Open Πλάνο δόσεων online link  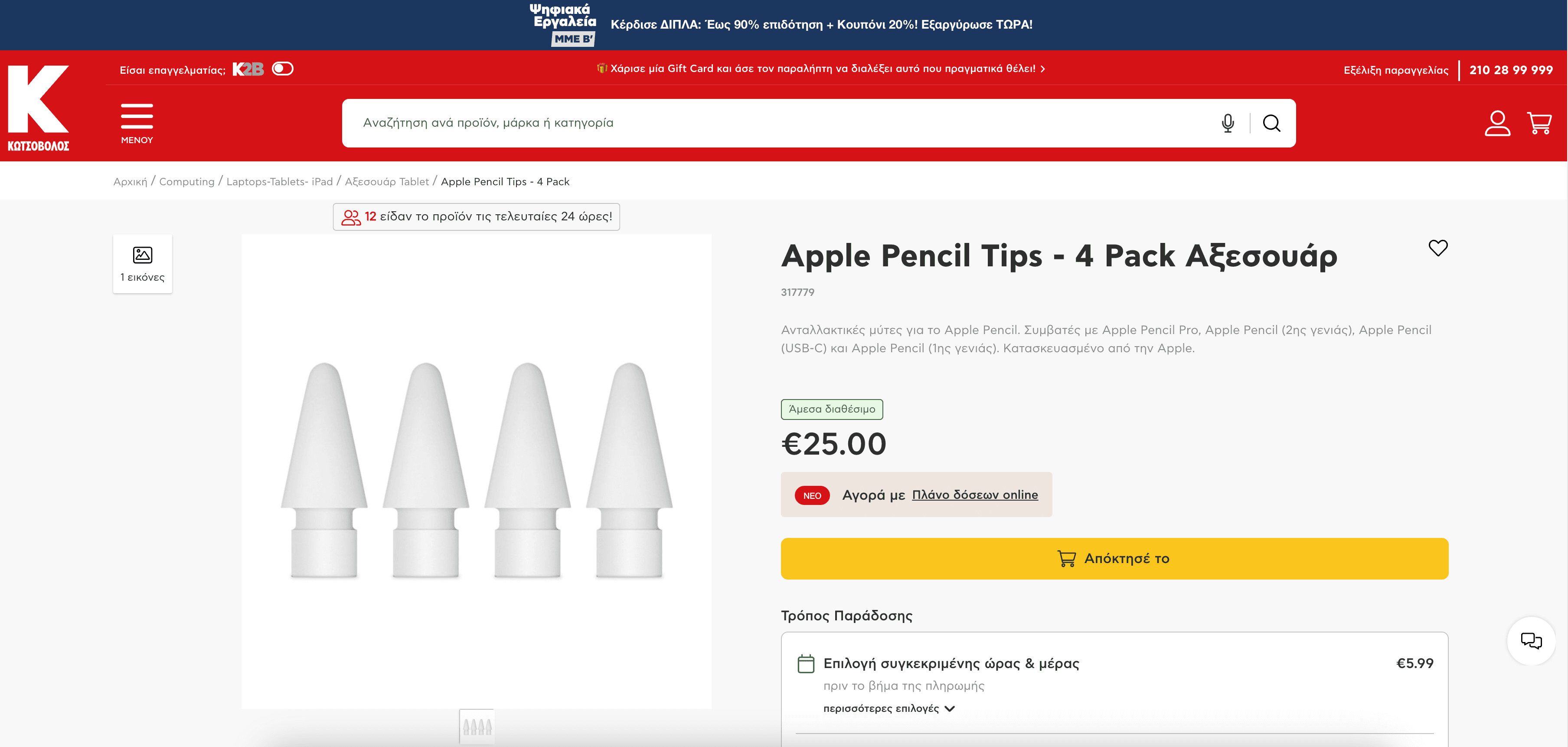click(x=974, y=495)
